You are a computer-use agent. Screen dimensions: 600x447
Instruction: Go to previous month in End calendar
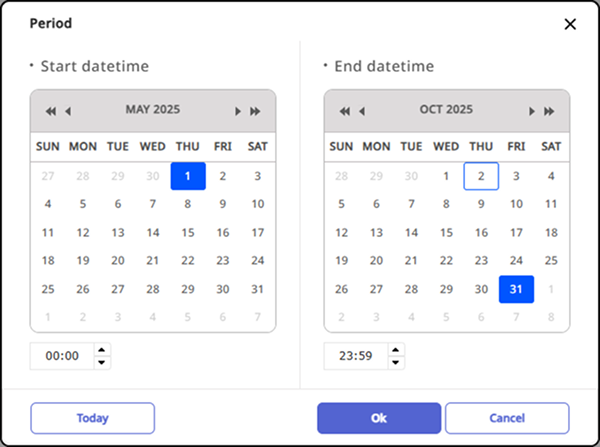pos(361,111)
